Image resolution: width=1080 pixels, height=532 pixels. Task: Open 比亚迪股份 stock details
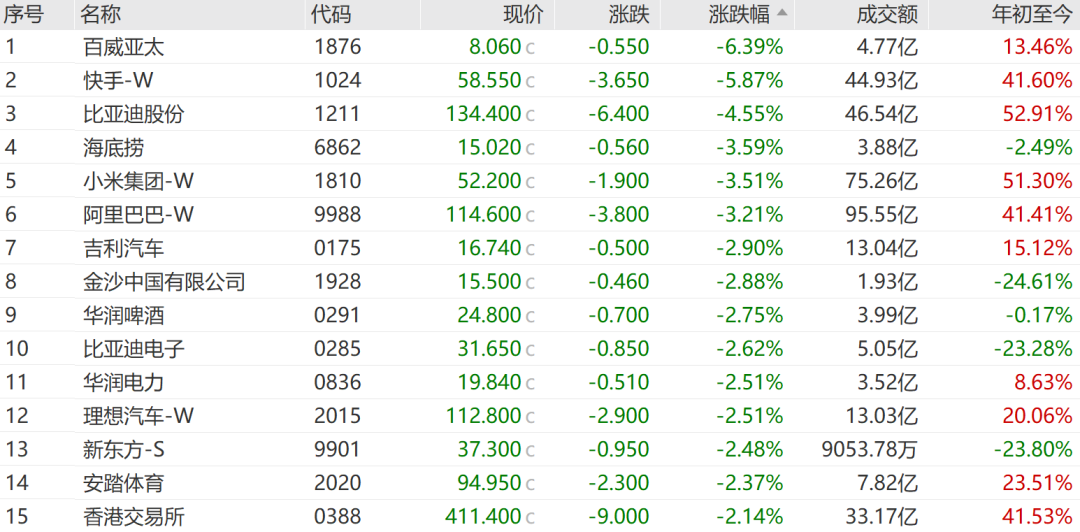[133, 114]
